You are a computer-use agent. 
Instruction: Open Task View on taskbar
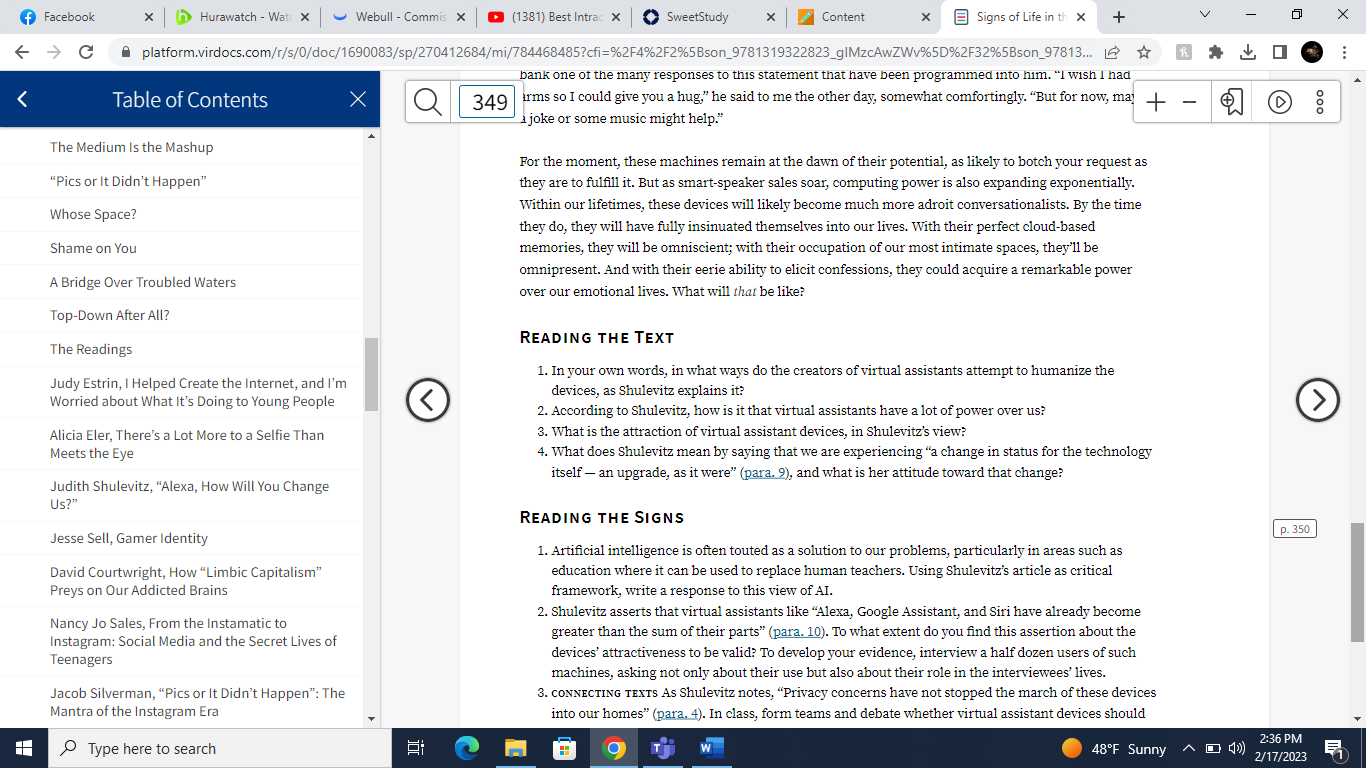click(417, 748)
